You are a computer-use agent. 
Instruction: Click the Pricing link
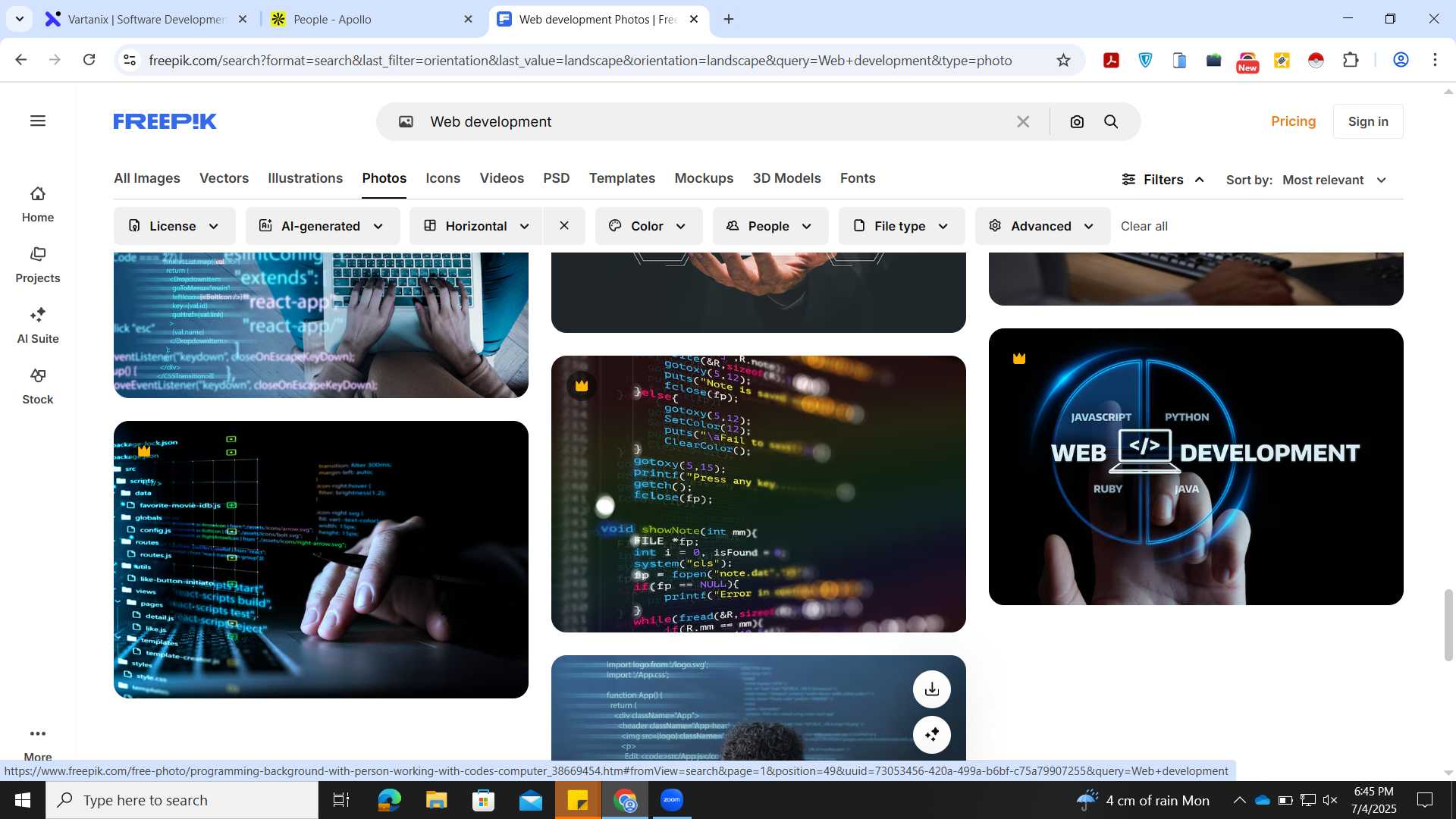pos(1293,121)
